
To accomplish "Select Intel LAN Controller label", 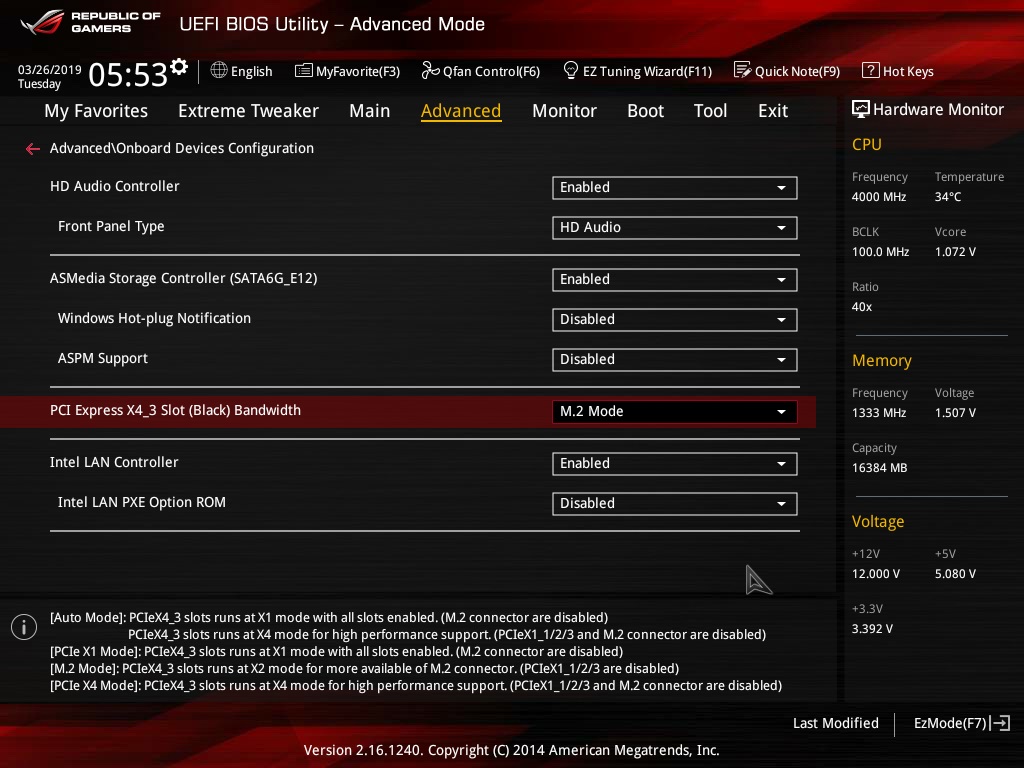I will tap(114, 462).
